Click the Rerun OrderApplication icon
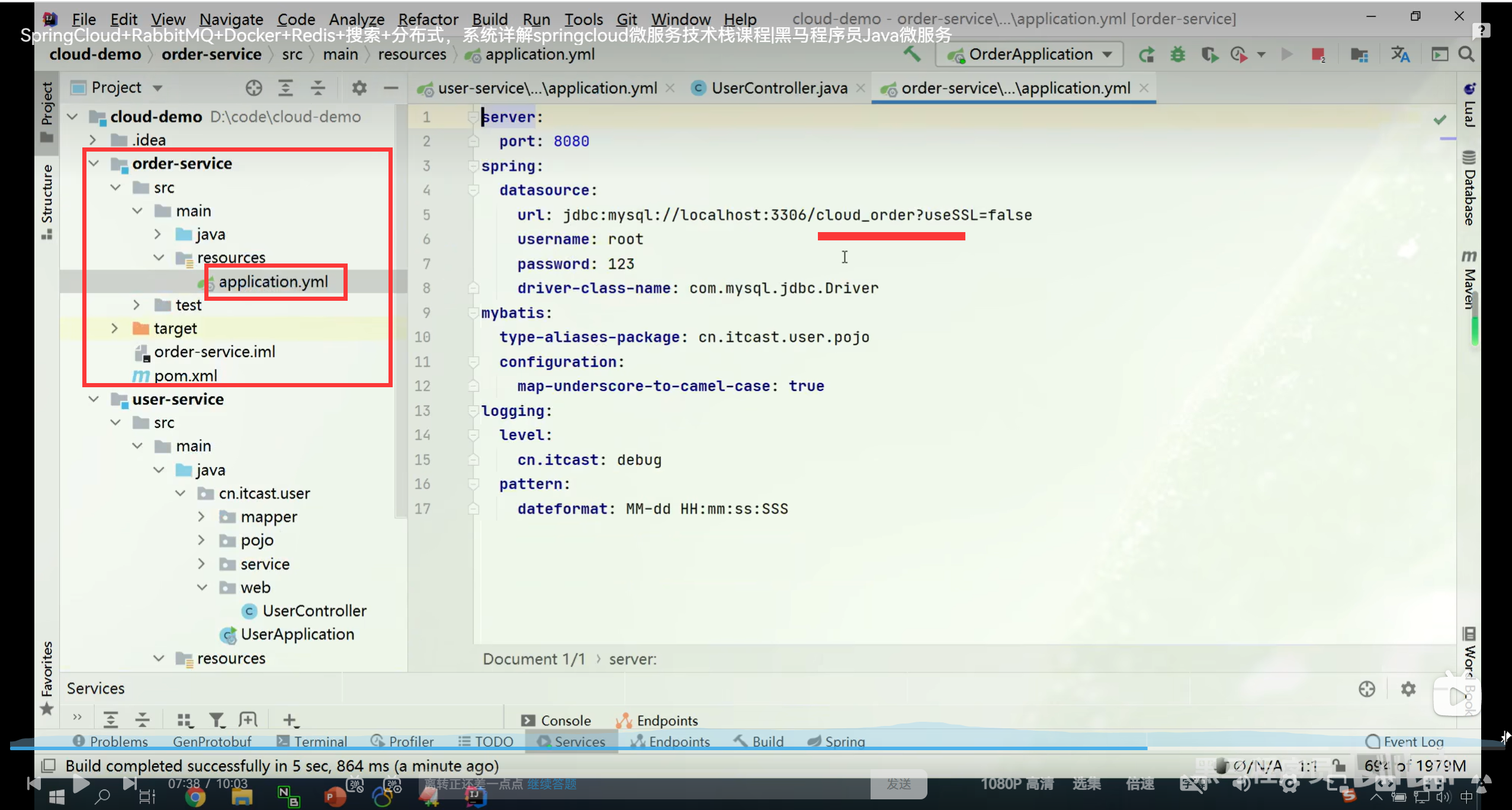The width and height of the screenshot is (1512, 810). pyautogui.click(x=1147, y=54)
